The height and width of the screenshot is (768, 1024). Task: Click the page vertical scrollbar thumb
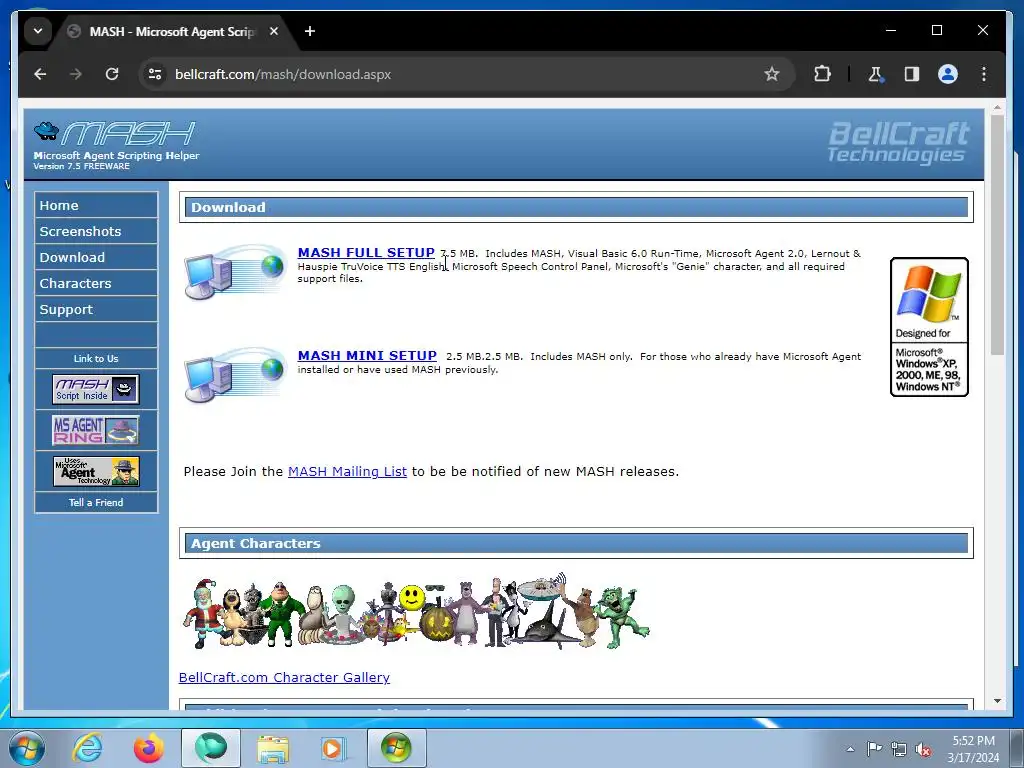(997, 235)
